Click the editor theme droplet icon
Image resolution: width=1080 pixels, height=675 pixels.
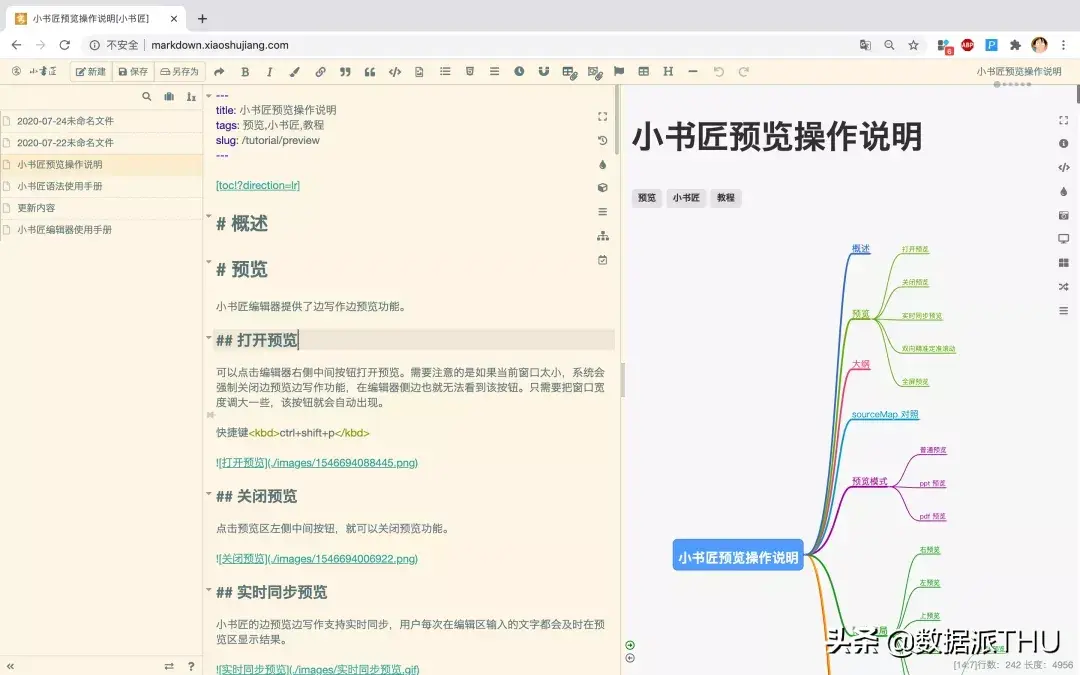pos(603,165)
